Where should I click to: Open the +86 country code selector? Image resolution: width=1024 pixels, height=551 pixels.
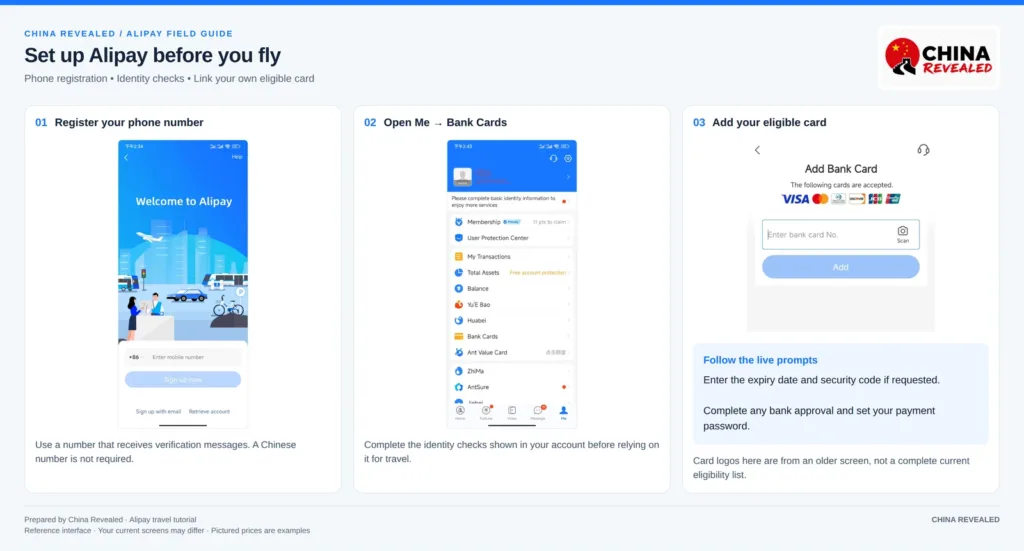pos(135,357)
